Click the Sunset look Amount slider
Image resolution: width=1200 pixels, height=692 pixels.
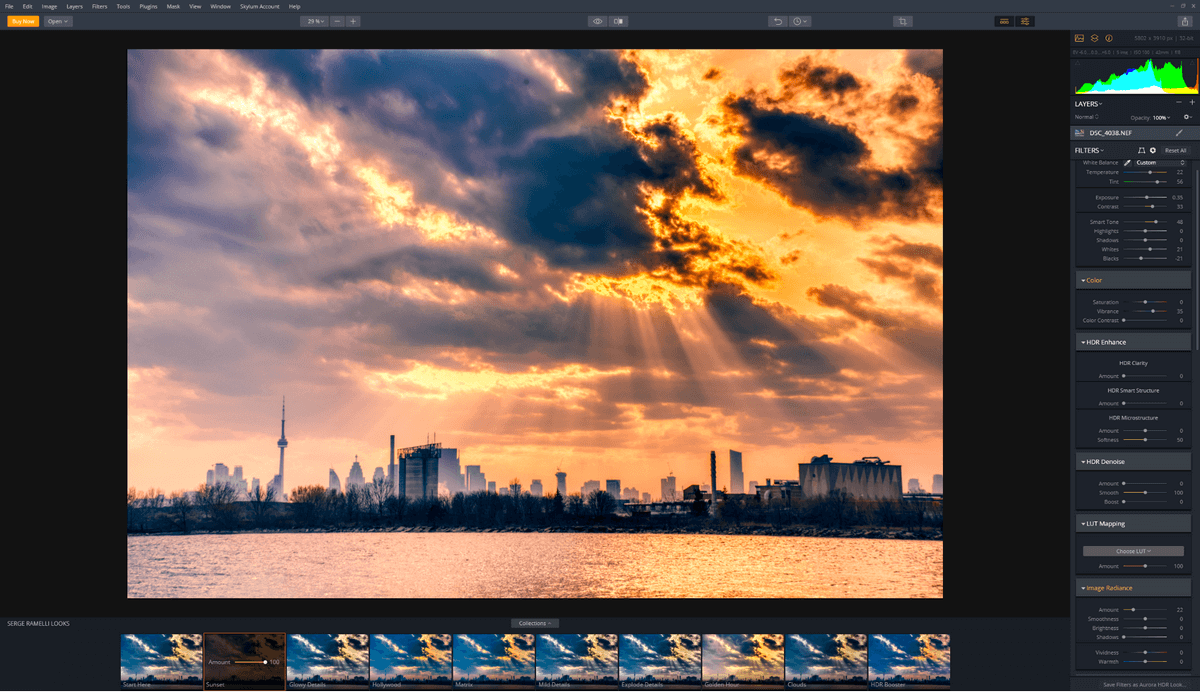(250, 662)
